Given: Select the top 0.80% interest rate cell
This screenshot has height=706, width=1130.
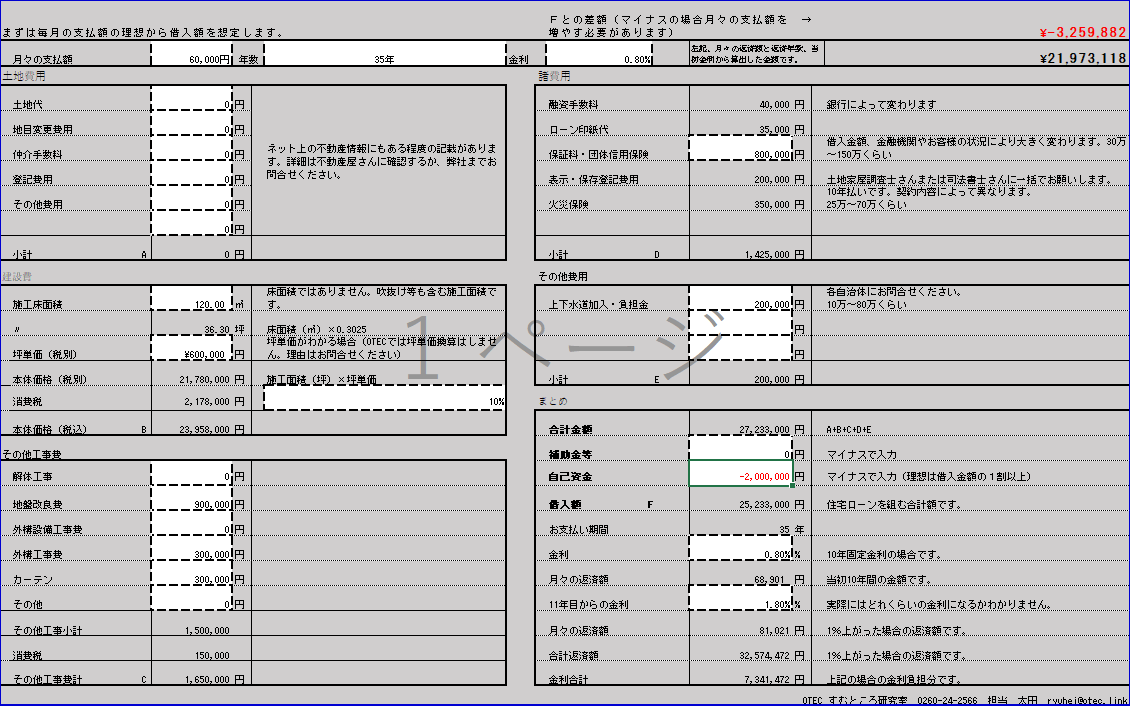Looking at the screenshot, I should coord(600,59).
